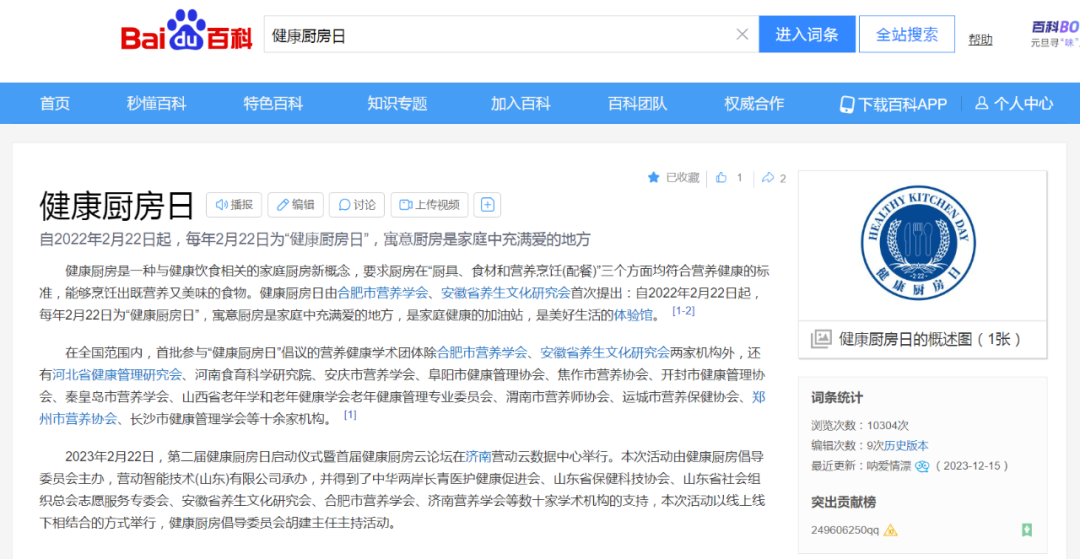Click the 百科BO banner at top right

[x=1055, y=33]
